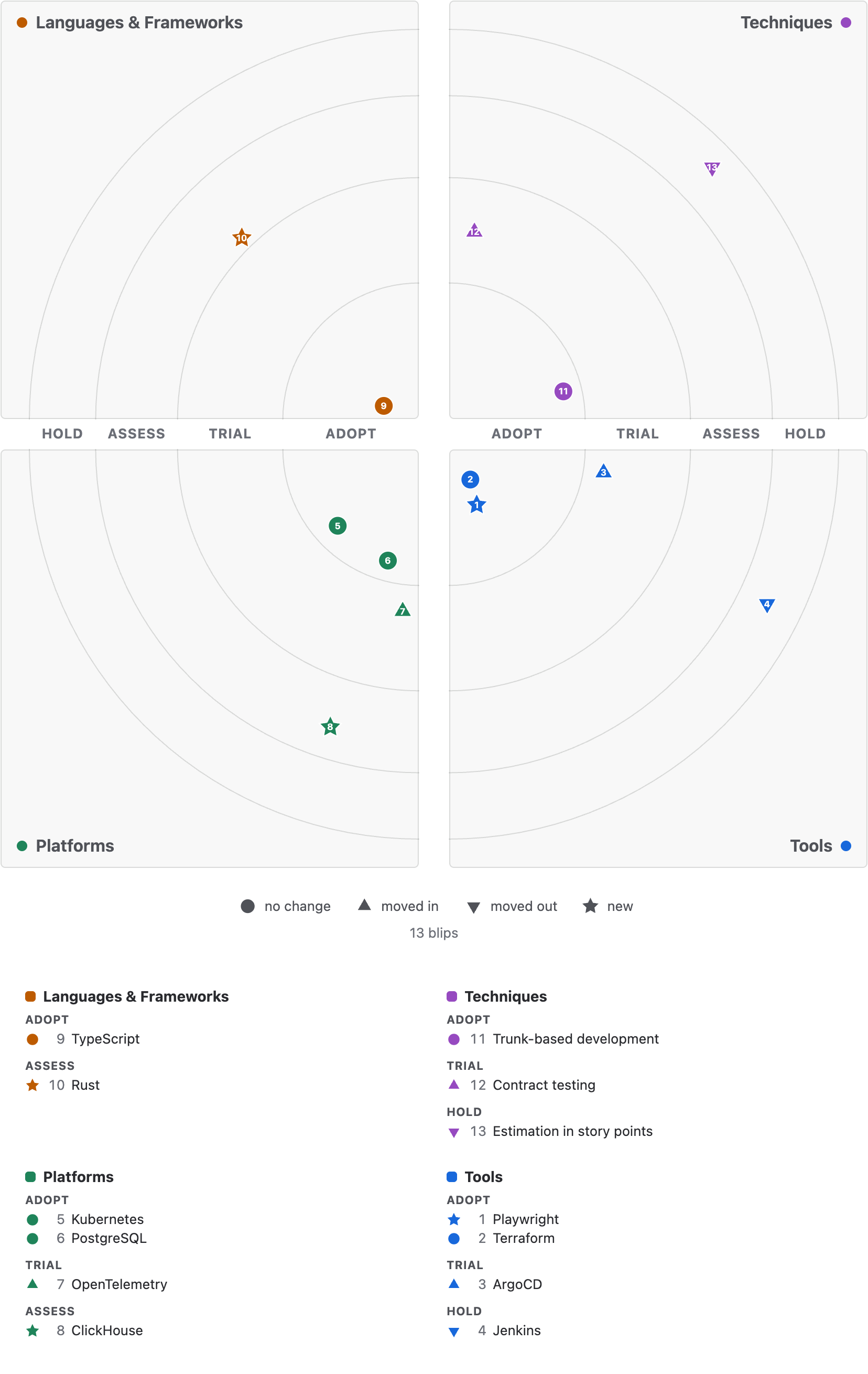Click the purple Techniques list heading swatch
Viewport: 868px width, 1374px height.
click(x=452, y=997)
